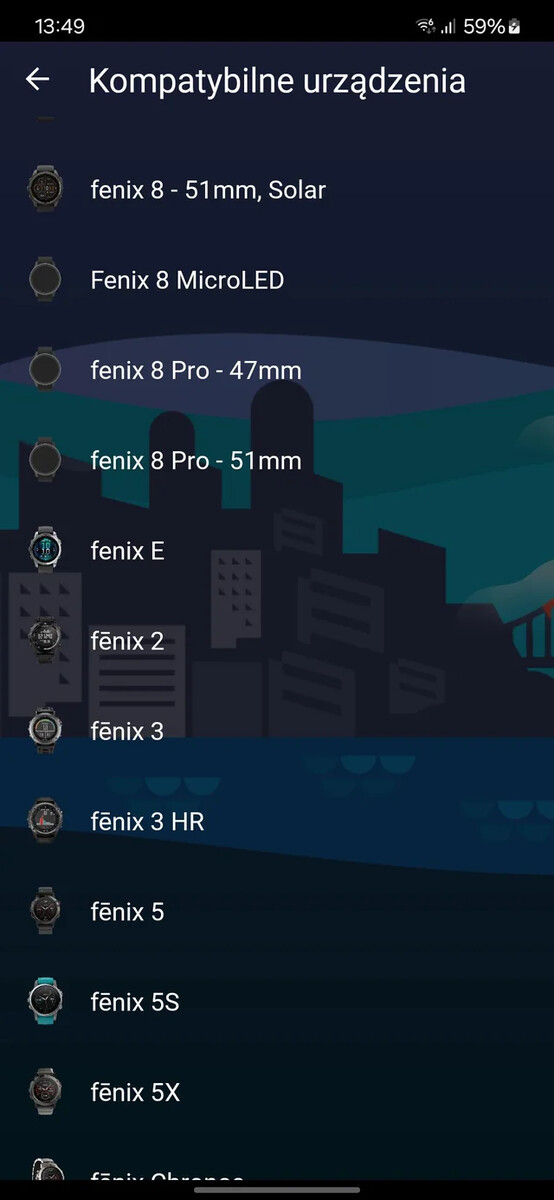This screenshot has height=1200, width=554.
Task: Click the Fenix 8 MicroLED watch icon
Action: tap(45, 279)
